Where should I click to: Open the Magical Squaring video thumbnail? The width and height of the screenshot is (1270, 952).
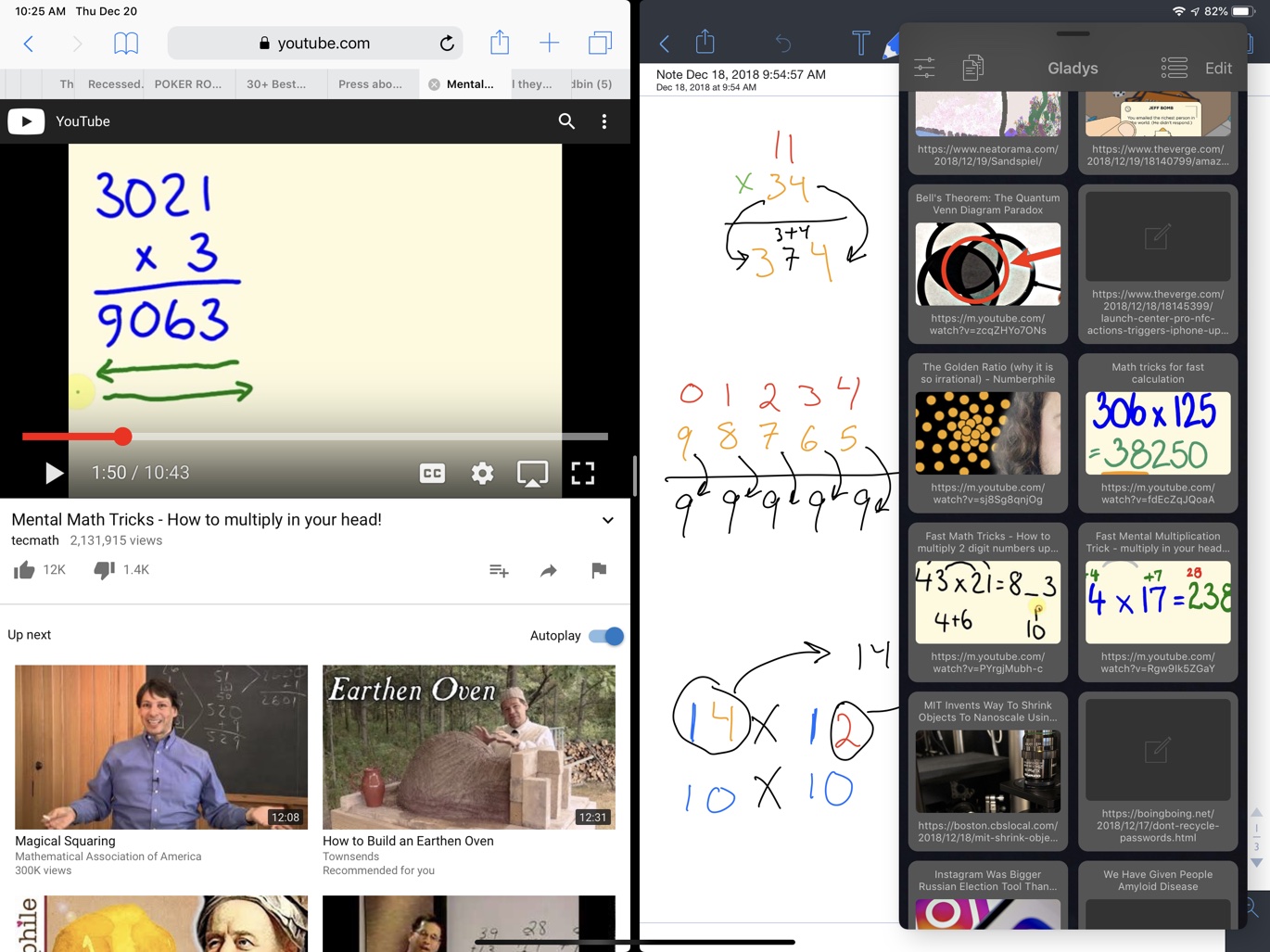161,746
